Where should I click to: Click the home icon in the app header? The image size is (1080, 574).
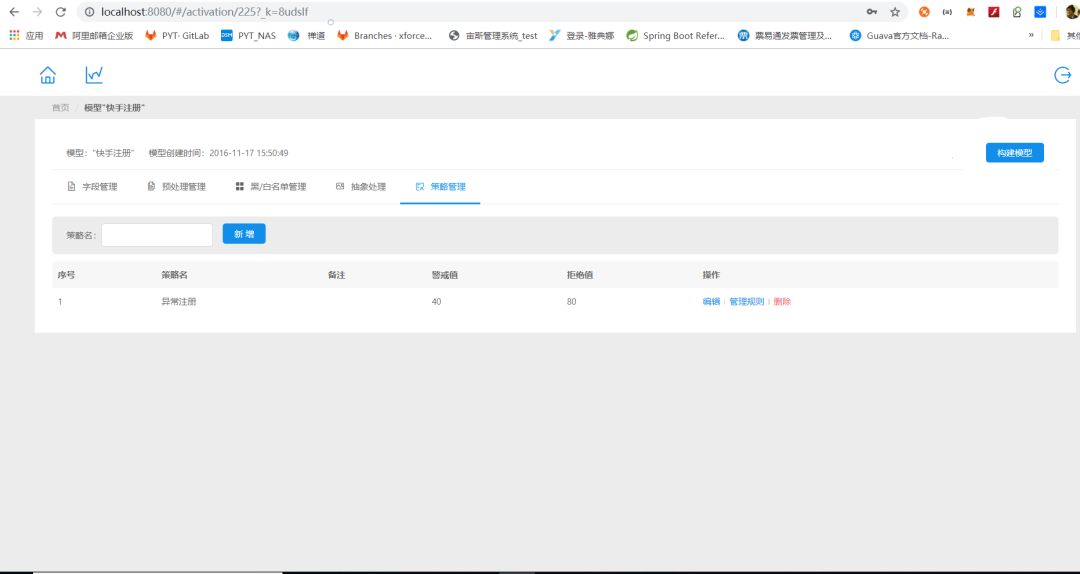coord(47,75)
